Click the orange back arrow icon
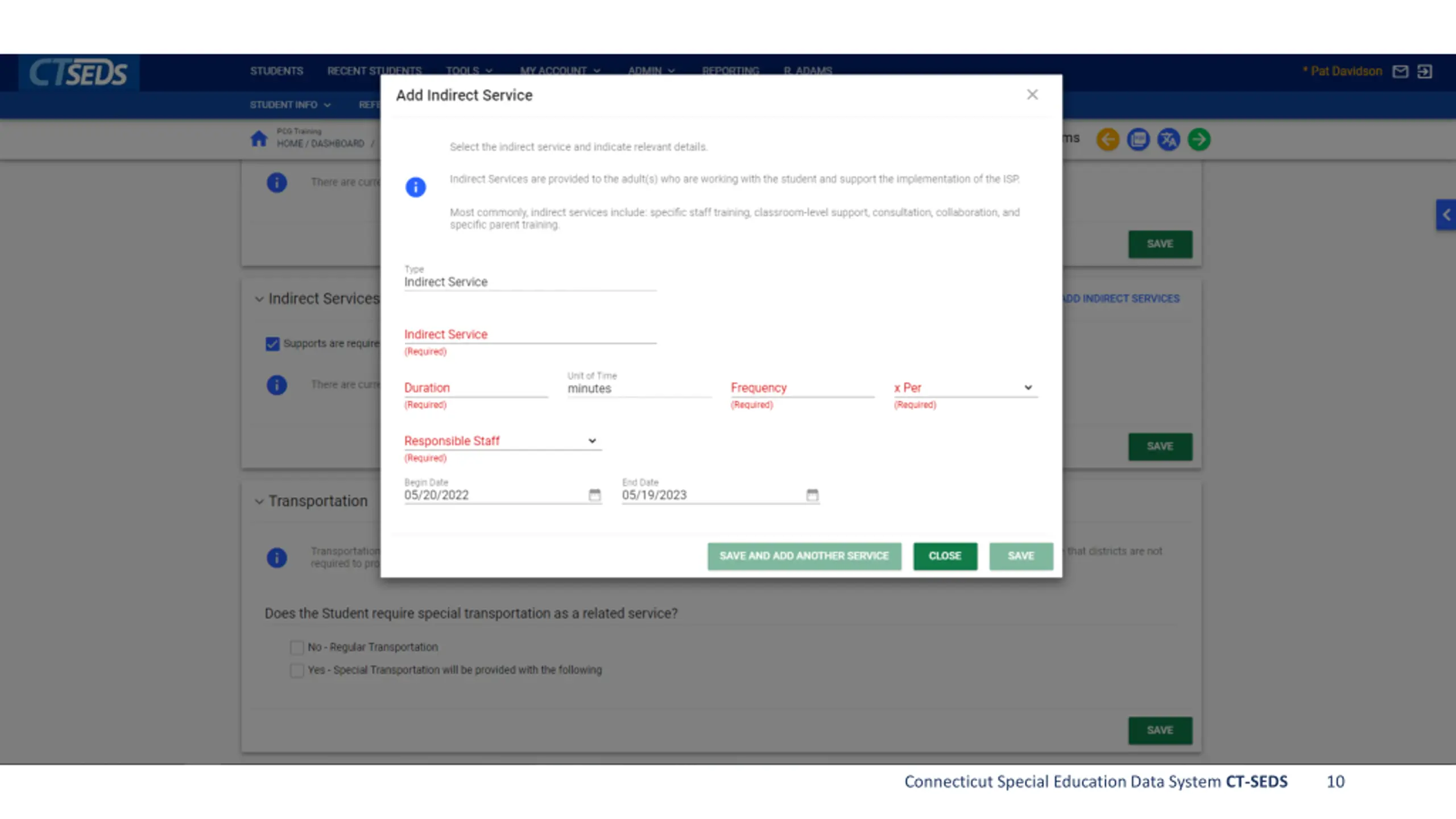 point(1107,139)
